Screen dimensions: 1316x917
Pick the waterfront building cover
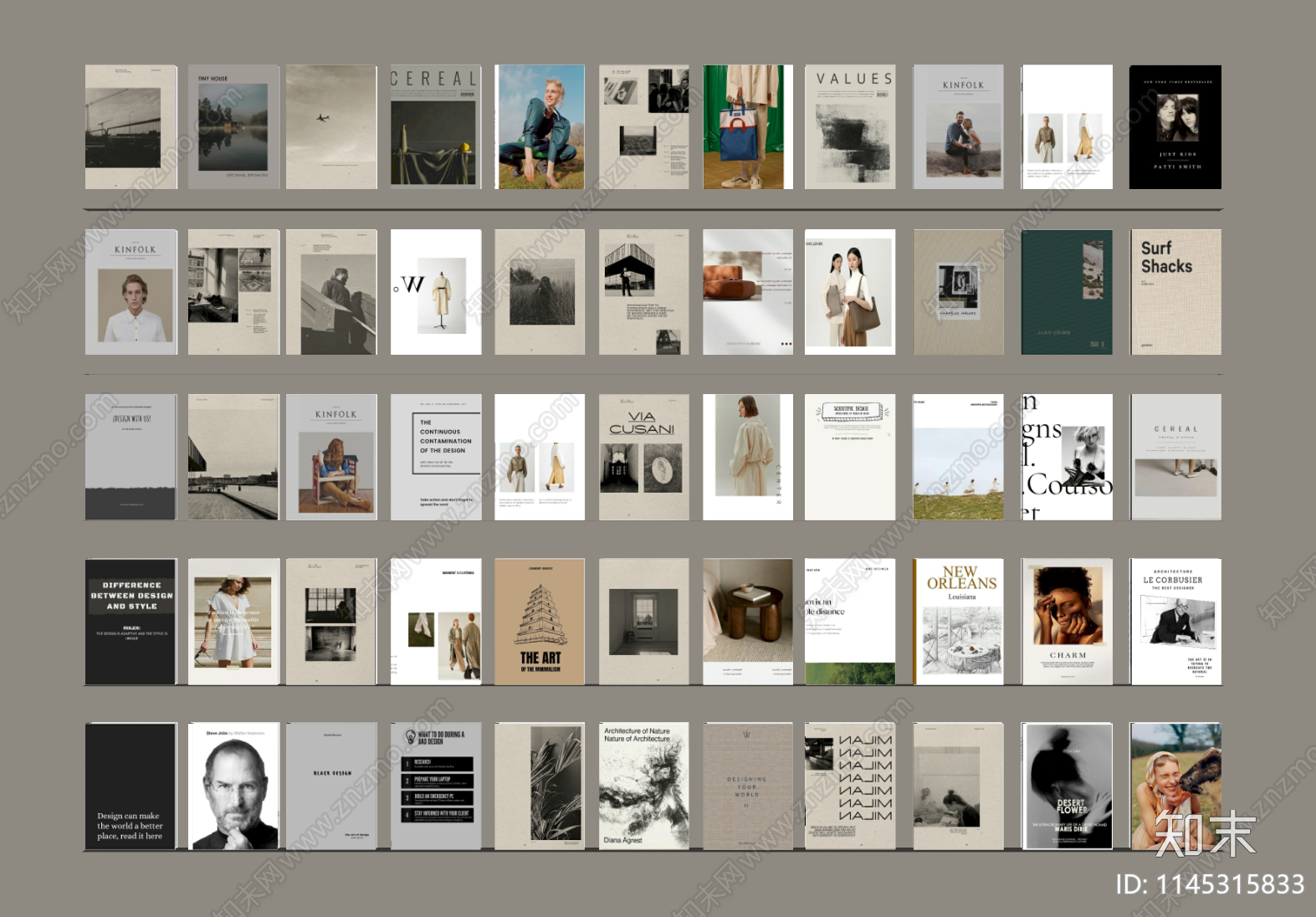tap(233, 457)
